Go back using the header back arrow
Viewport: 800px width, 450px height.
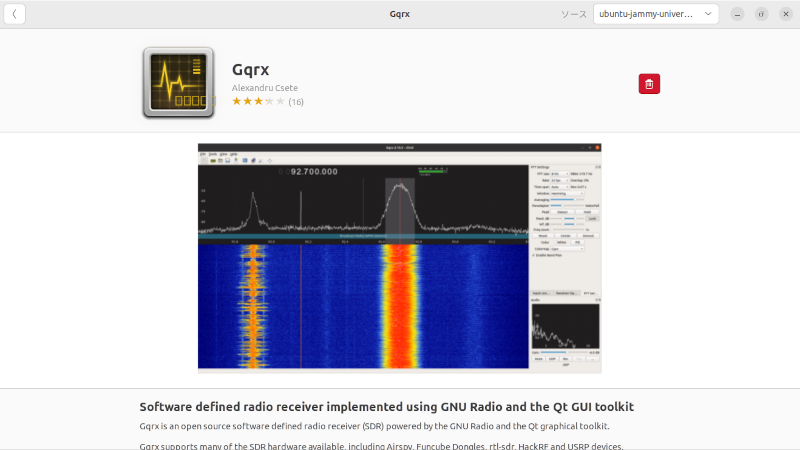(14, 14)
